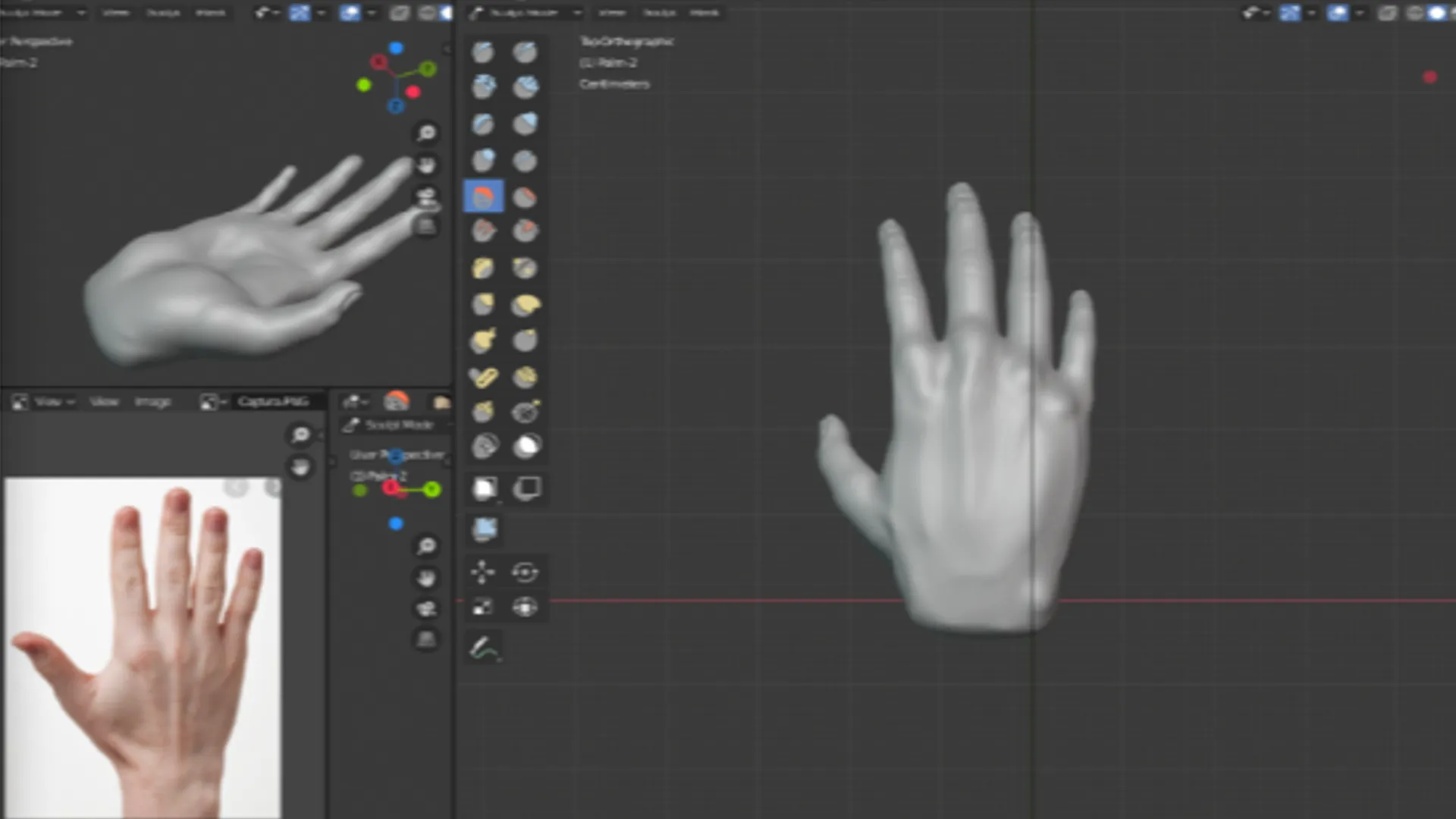This screenshot has width=1456, height=819.
Task: Select the Rotate transform tool
Action: coord(526,572)
